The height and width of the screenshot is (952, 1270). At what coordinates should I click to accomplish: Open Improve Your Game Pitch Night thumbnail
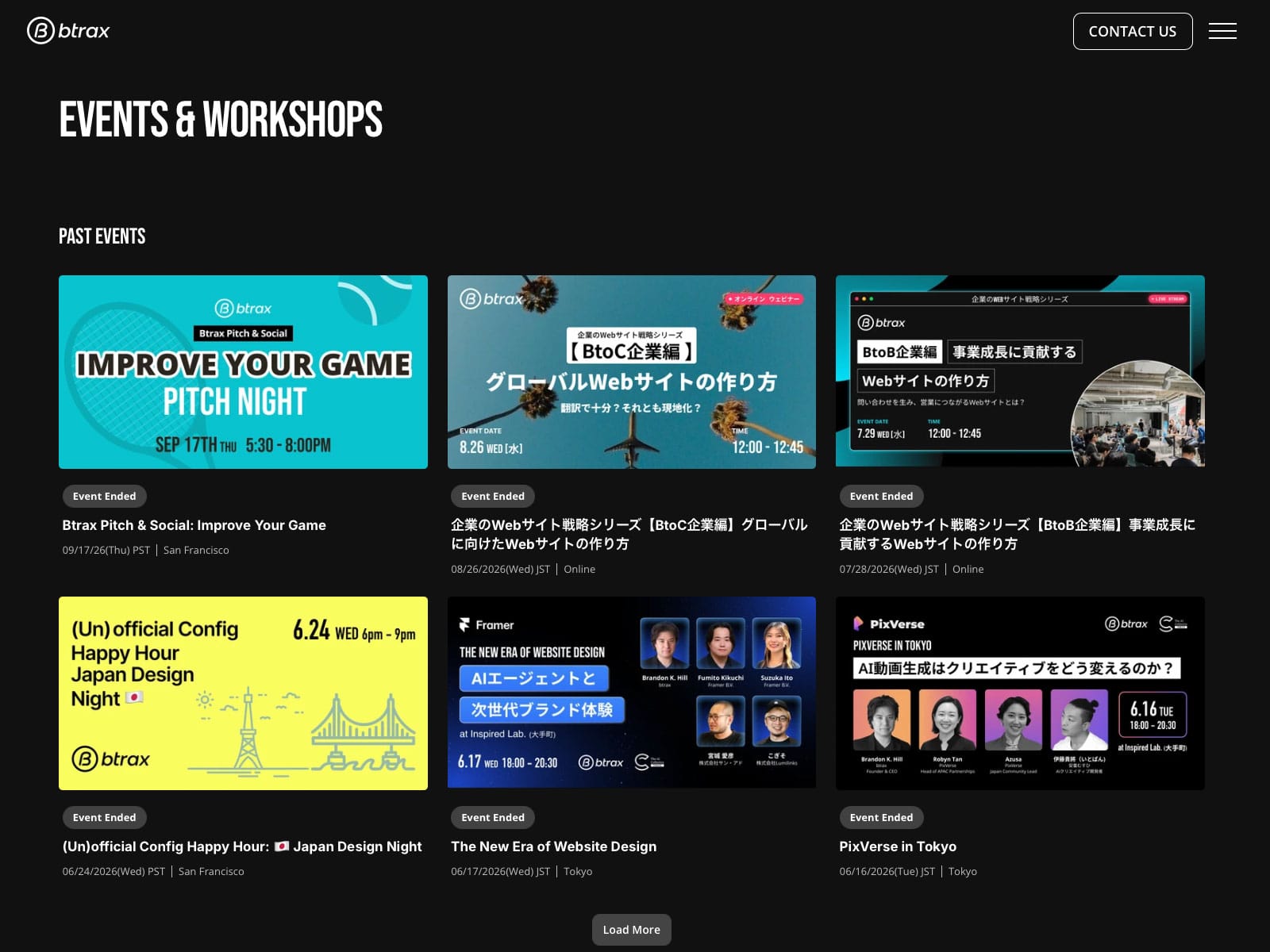coord(243,372)
